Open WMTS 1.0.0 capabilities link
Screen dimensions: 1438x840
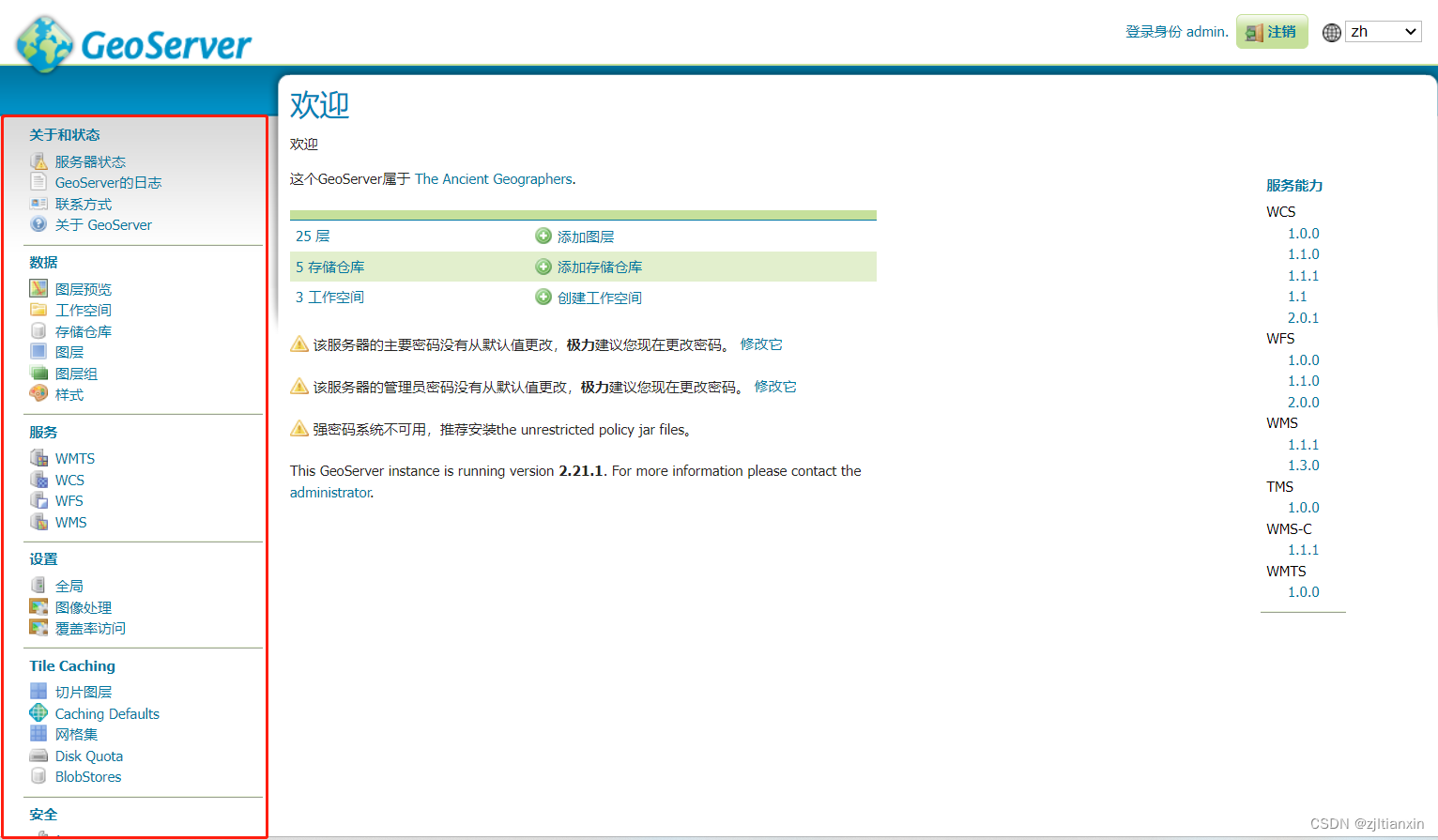pos(1303,591)
